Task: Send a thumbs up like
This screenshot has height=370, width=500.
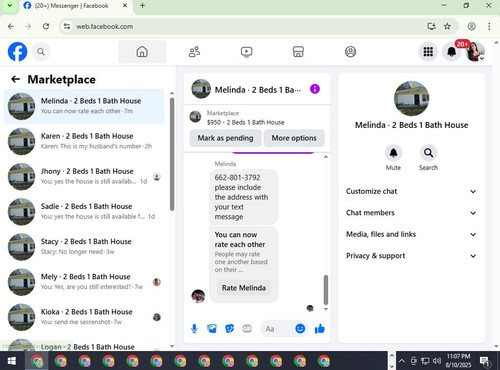Action: 319,329
